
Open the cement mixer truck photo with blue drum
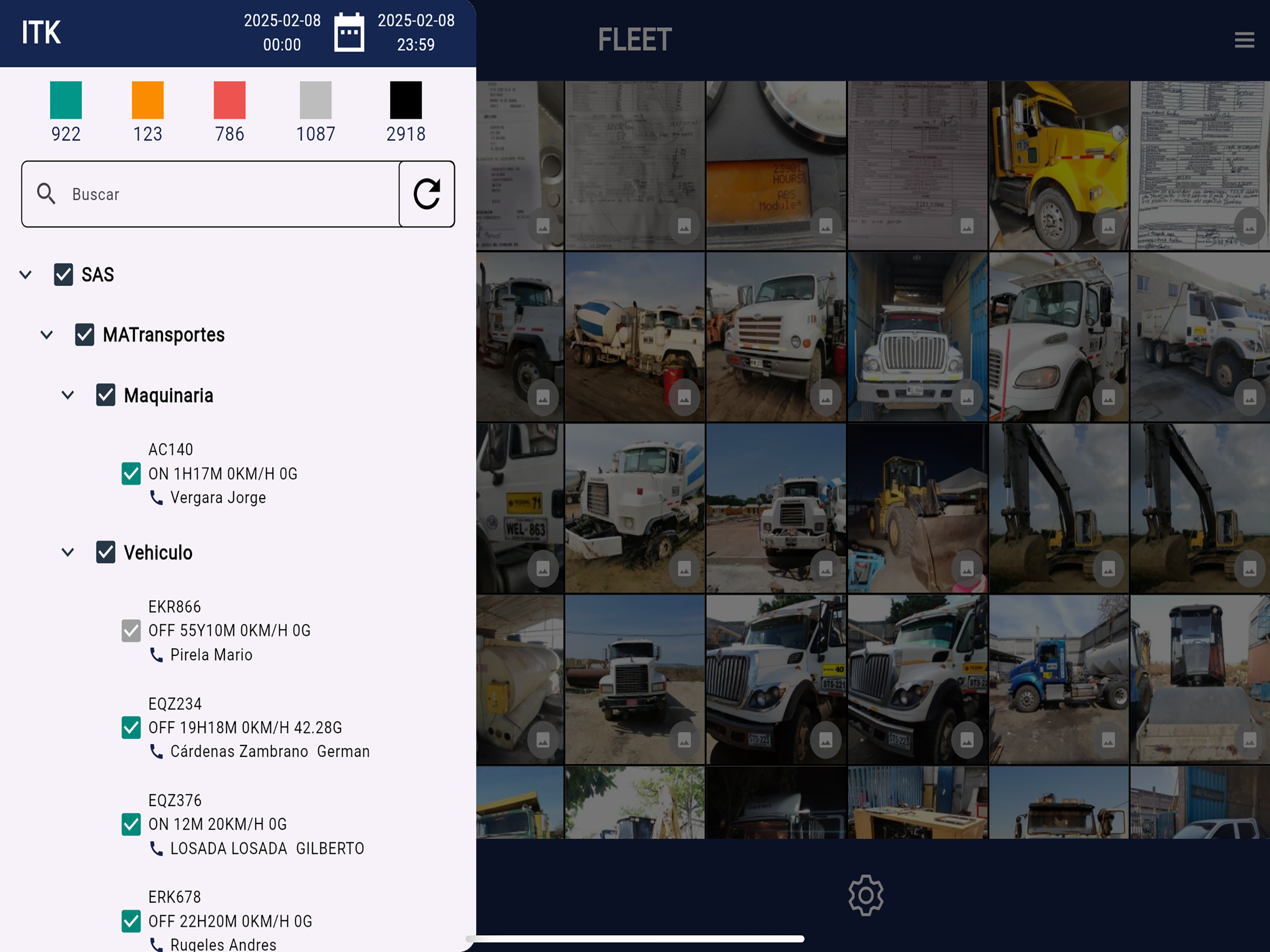click(635, 337)
